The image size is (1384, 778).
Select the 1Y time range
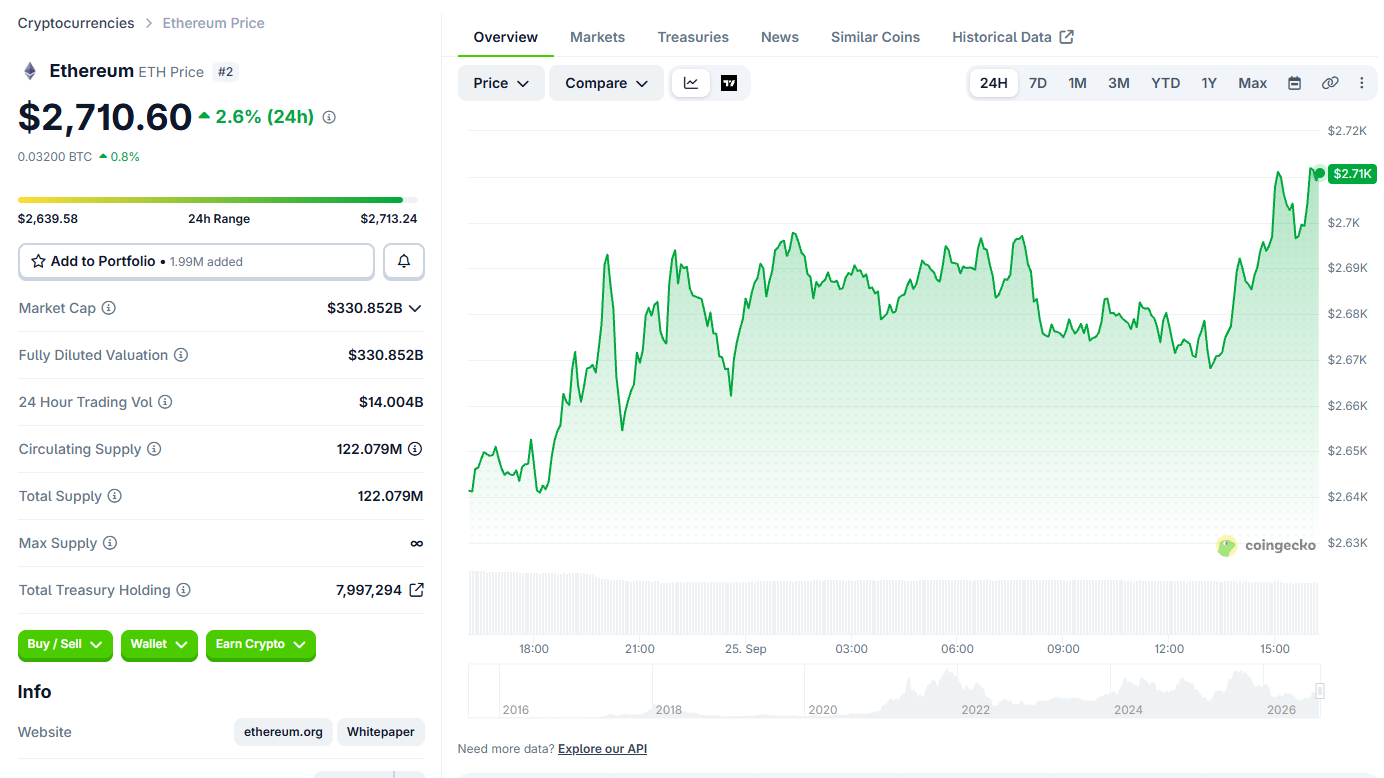[1209, 83]
